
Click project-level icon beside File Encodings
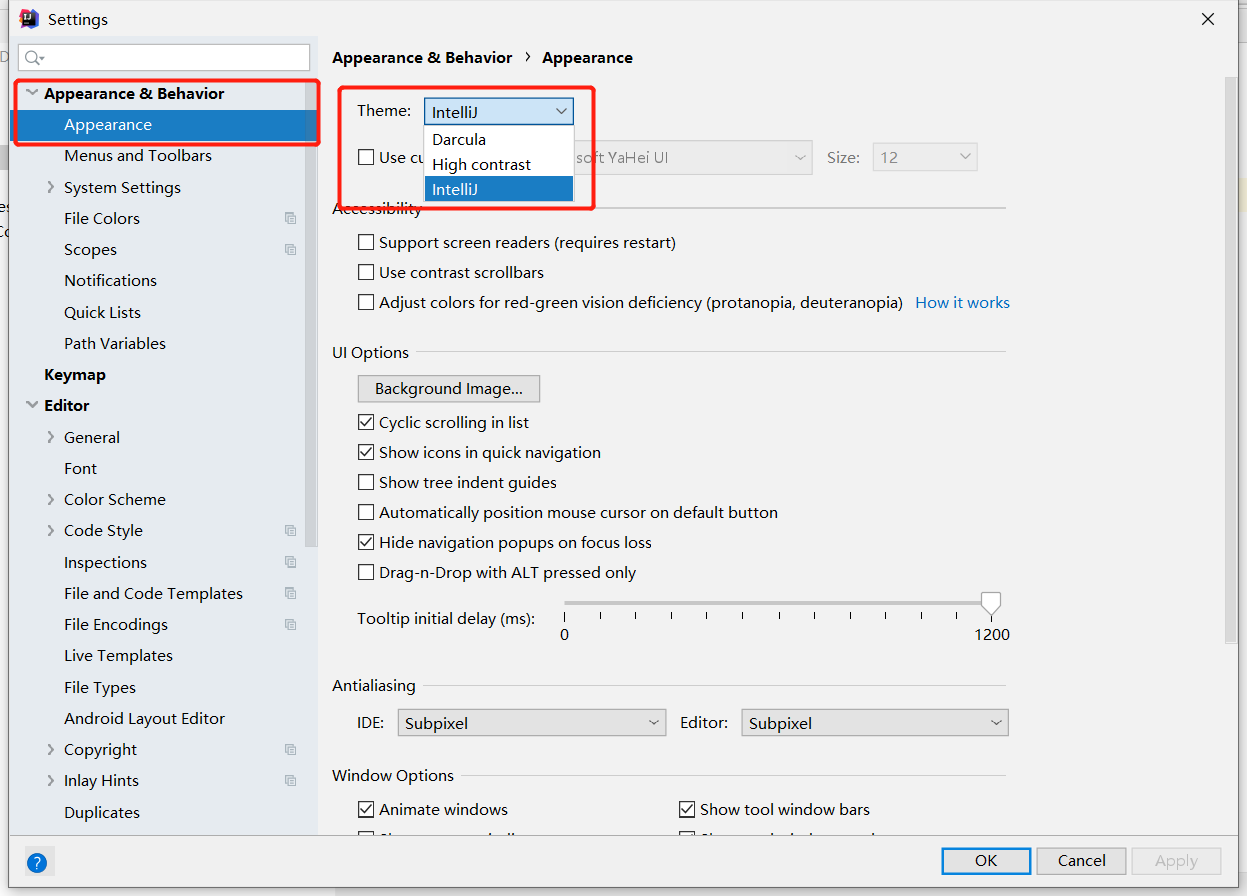tap(290, 625)
